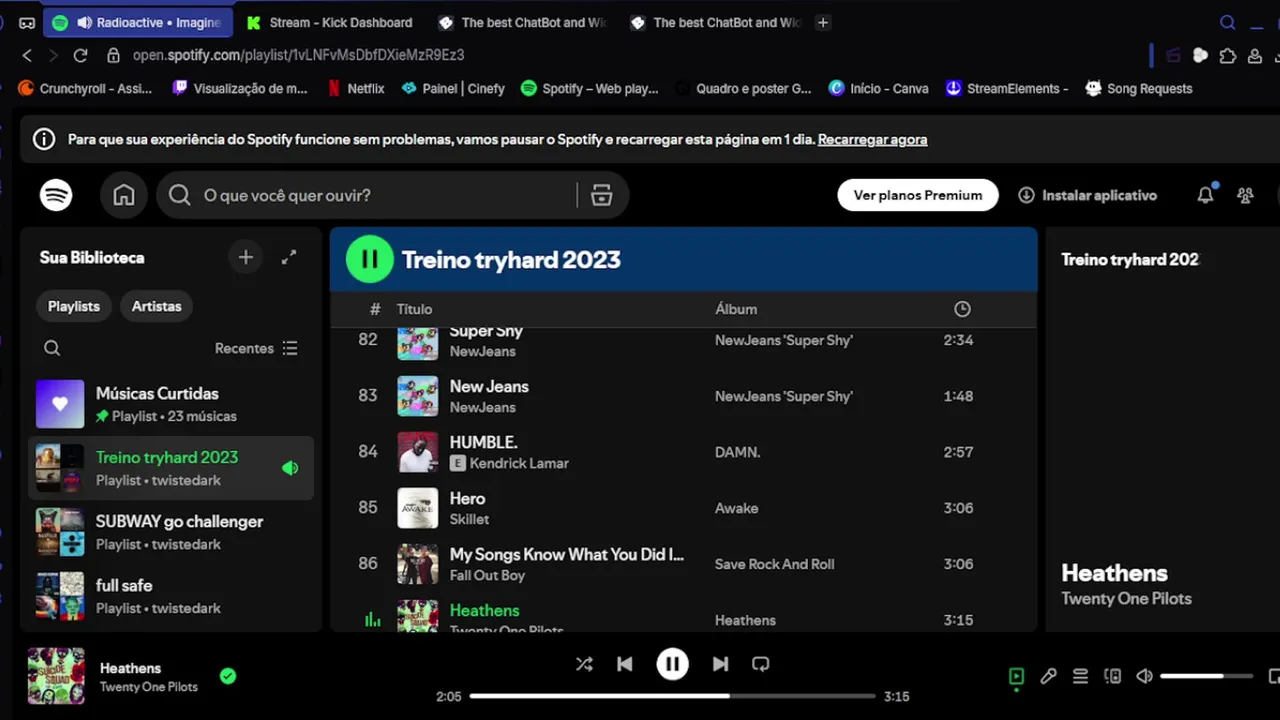1280x720 pixels.
Task: Select track HUMBLE. by Kendrick Lamar
Action: pos(684,452)
